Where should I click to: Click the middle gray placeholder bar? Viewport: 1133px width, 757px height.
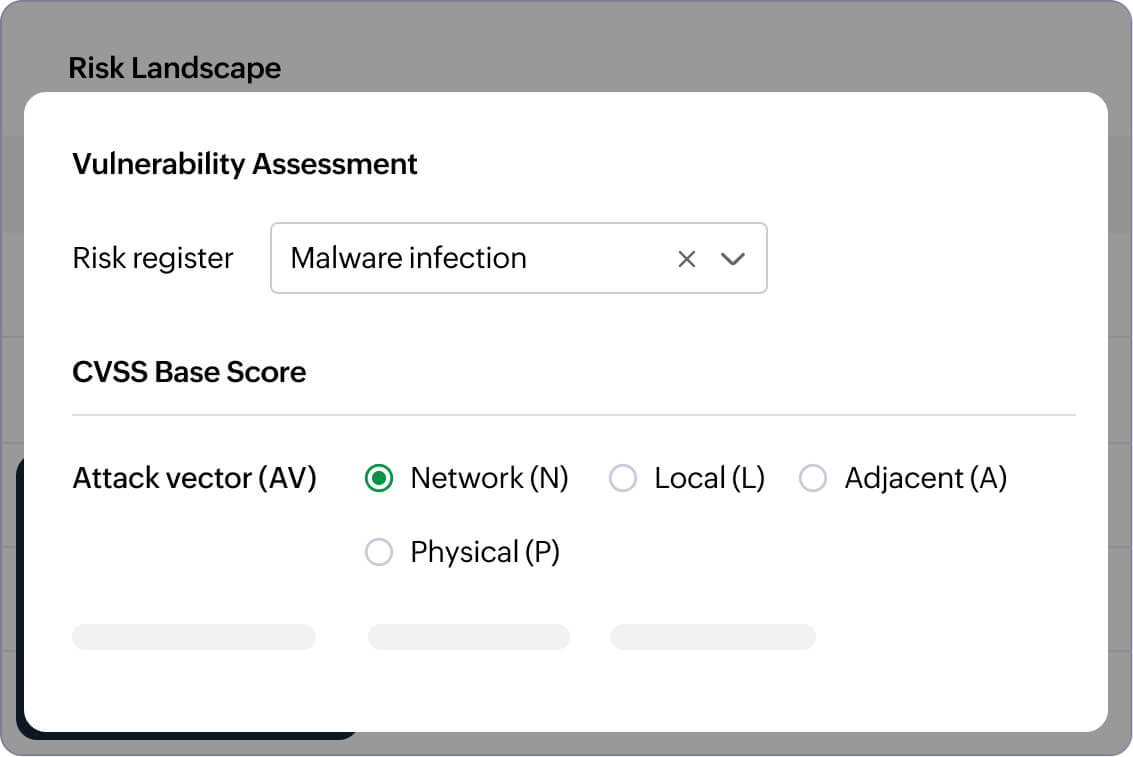[469, 637]
